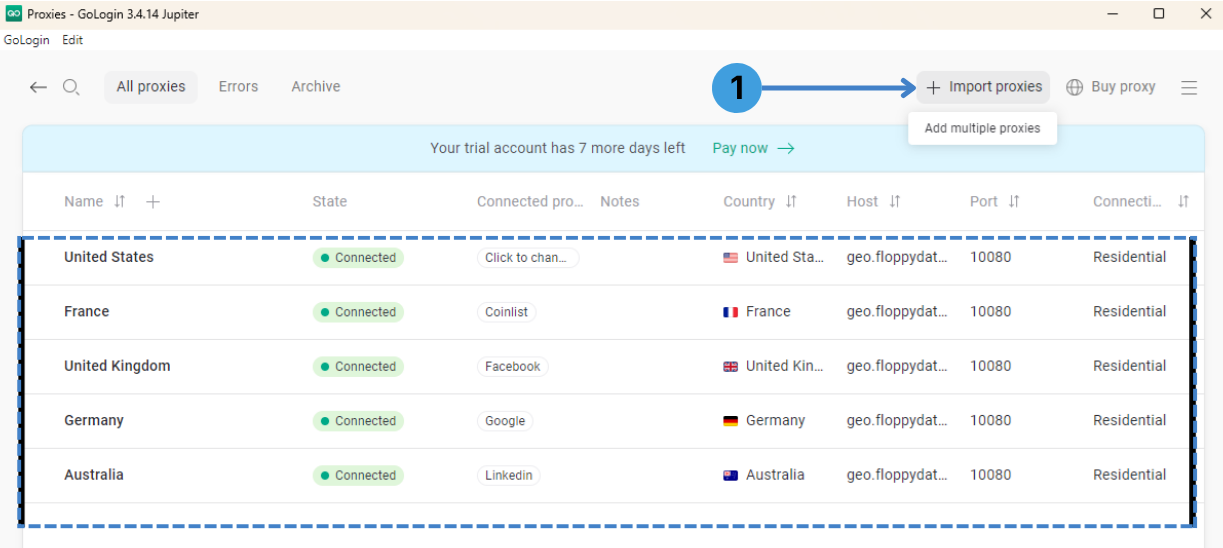Open the hamburger menu icon
Viewport: 1223px width, 548px height.
(1189, 88)
